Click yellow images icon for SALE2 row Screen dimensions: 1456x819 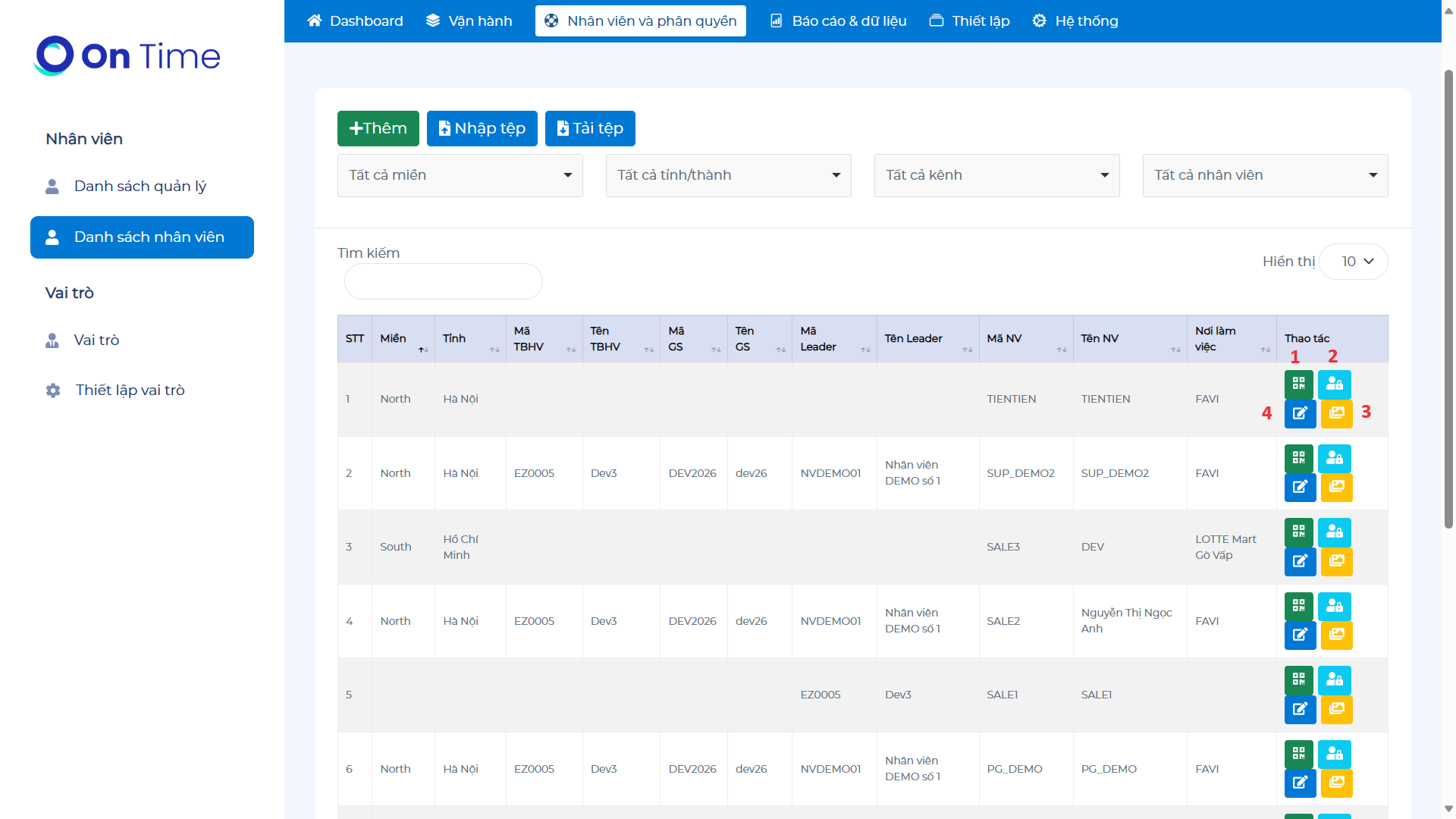1336,635
